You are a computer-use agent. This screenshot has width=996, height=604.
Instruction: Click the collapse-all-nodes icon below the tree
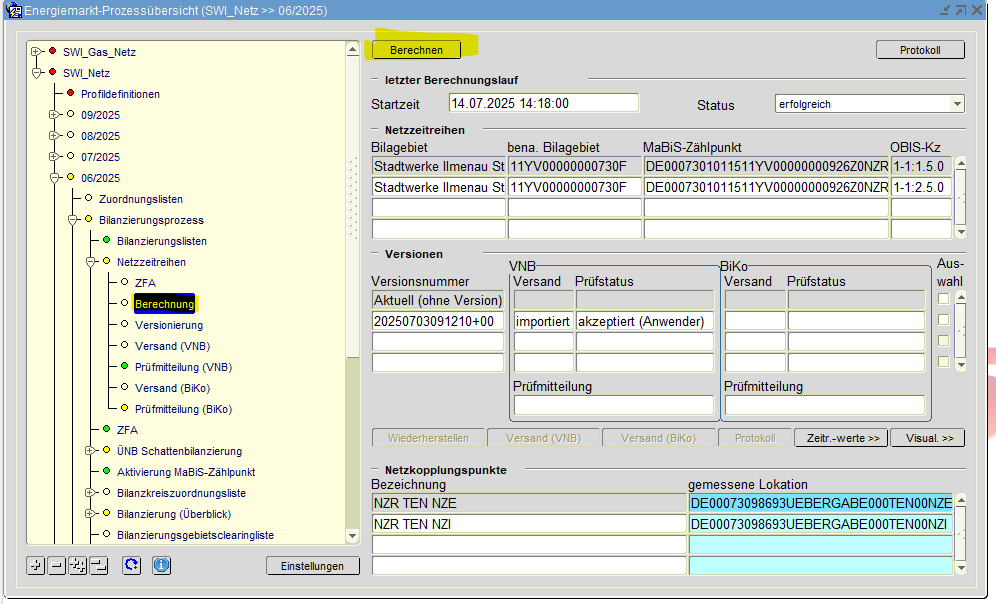98,566
